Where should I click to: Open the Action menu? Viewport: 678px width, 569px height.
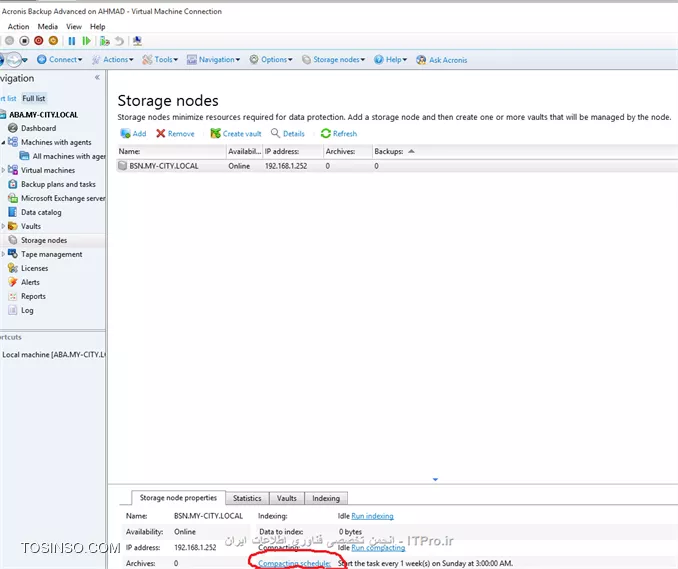pos(19,27)
